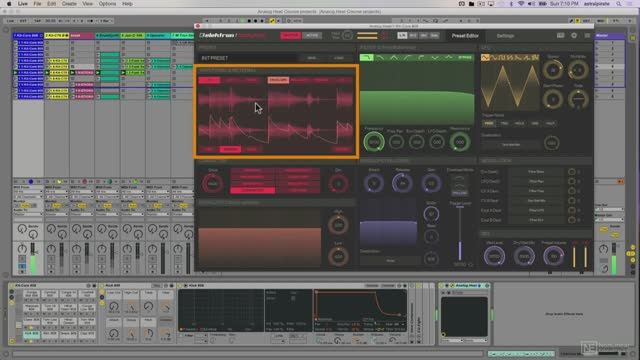Select the second filter shape icon
Image resolution: width=640 pixels, height=360 pixels.
tap(380, 58)
